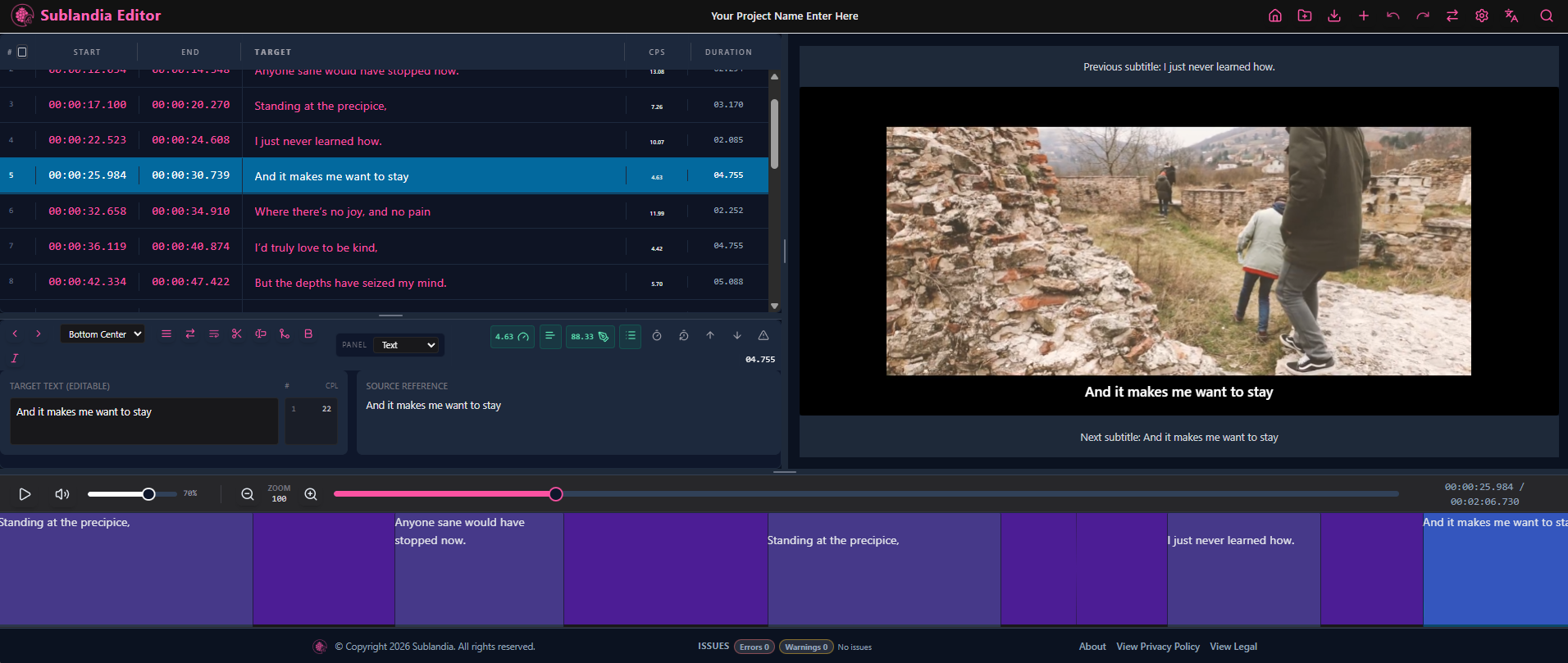Viewport: 1568px width, 663px height.
Task: Apply italic formatting with the I icon
Action: pos(15,358)
